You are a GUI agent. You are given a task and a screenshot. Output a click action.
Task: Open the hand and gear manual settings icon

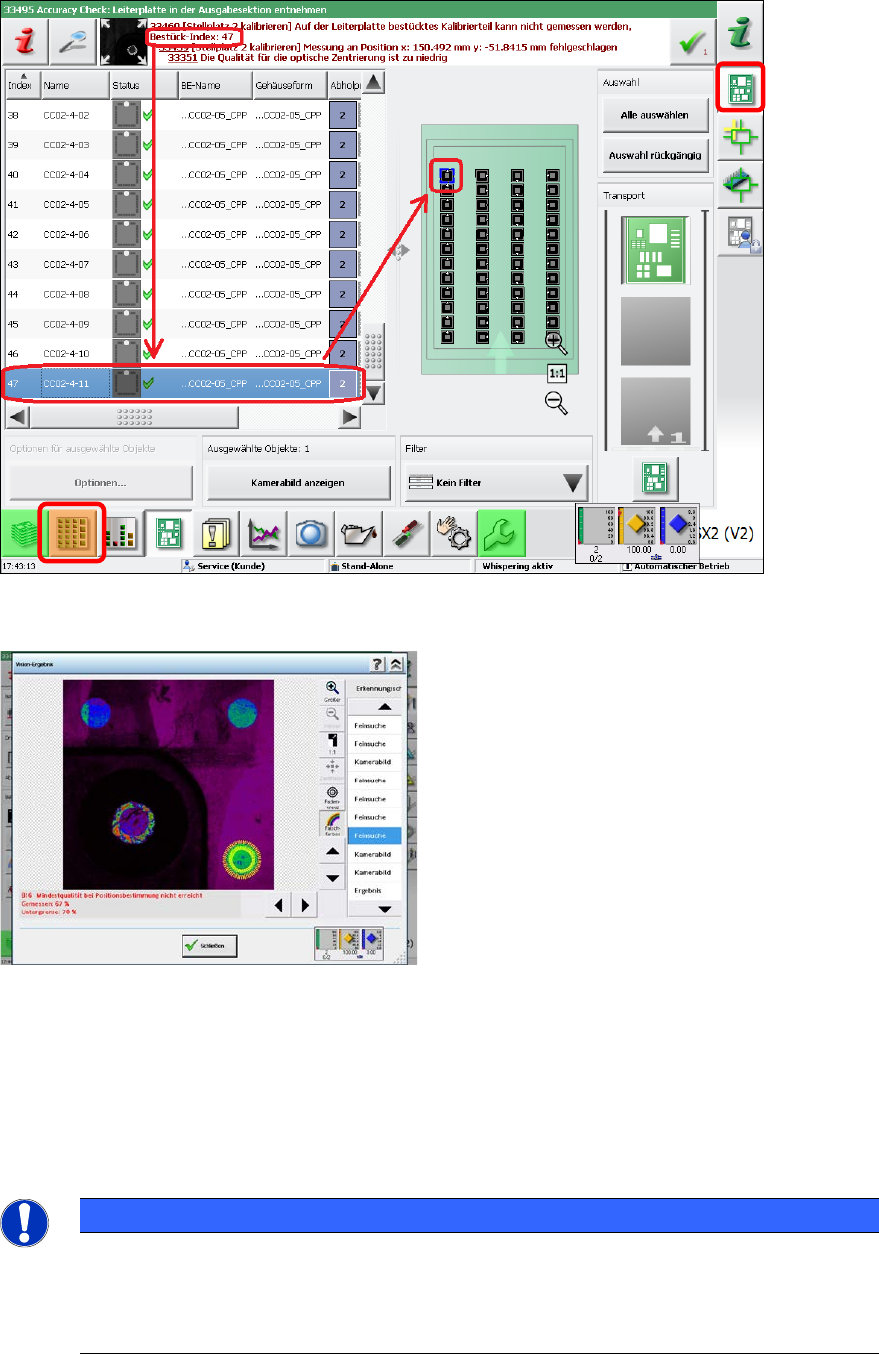tap(451, 532)
